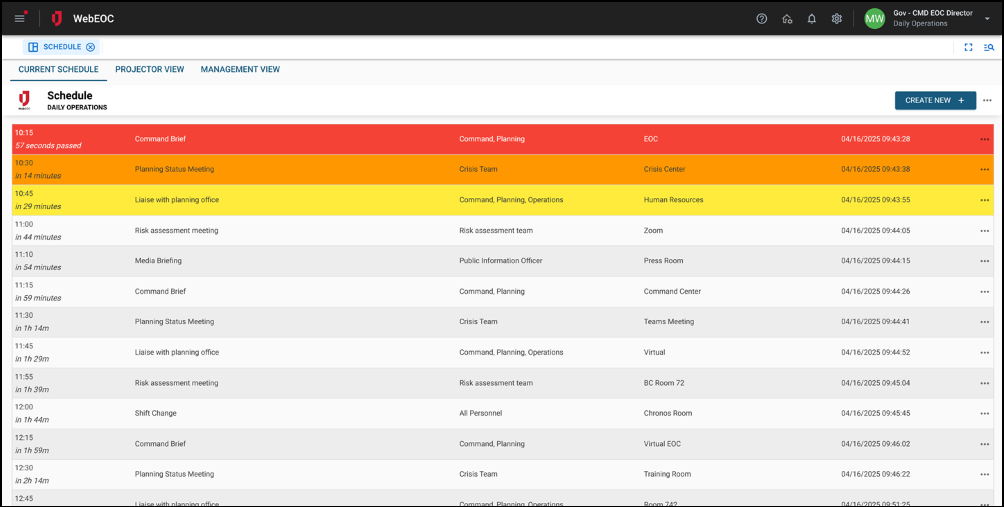Image resolution: width=1004 pixels, height=507 pixels.
Task: Open the settings gear icon
Action: coord(837,18)
